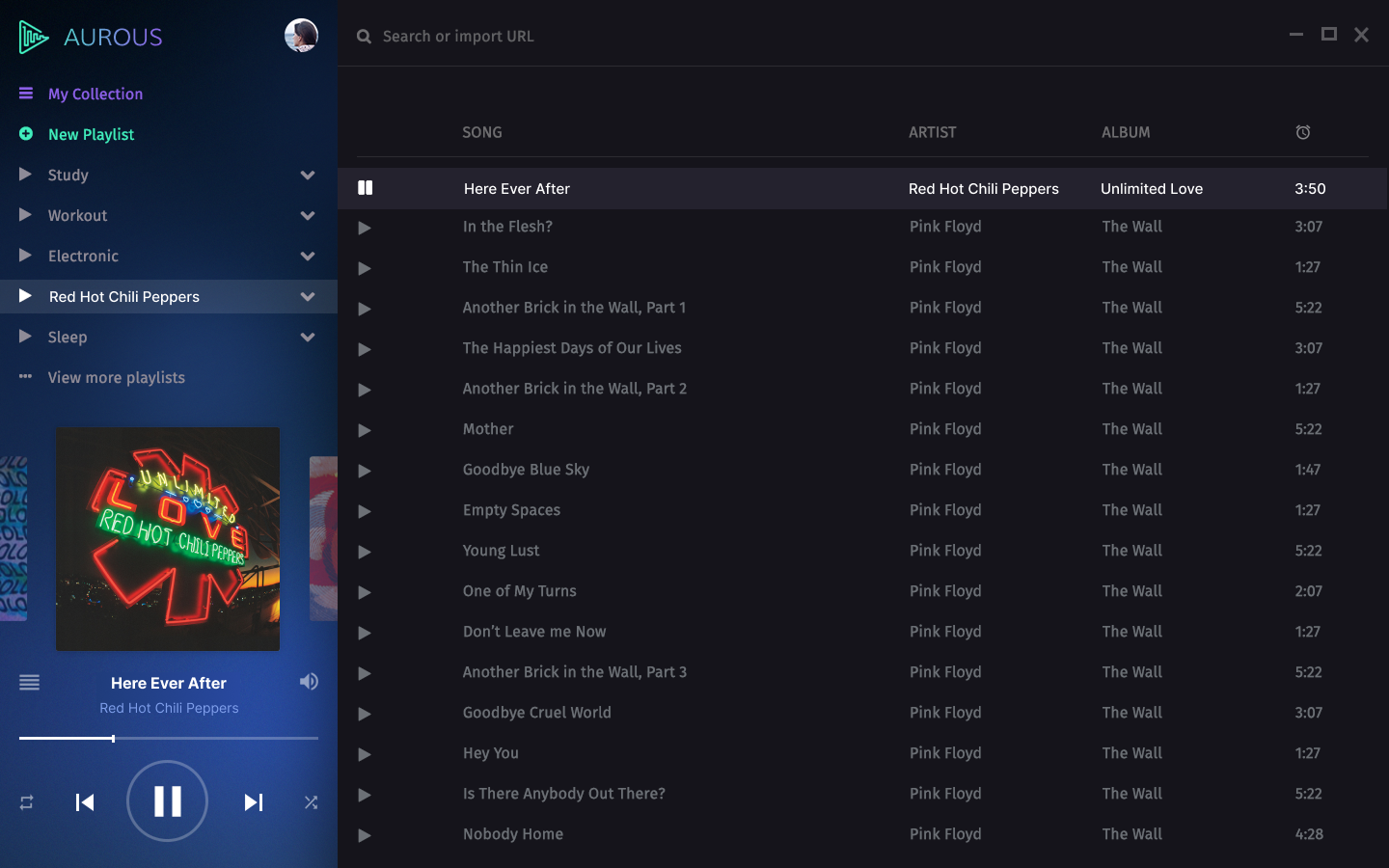This screenshot has width=1389, height=868.
Task: Open search by clicking the magnifier icon
Action: (364, 36)
